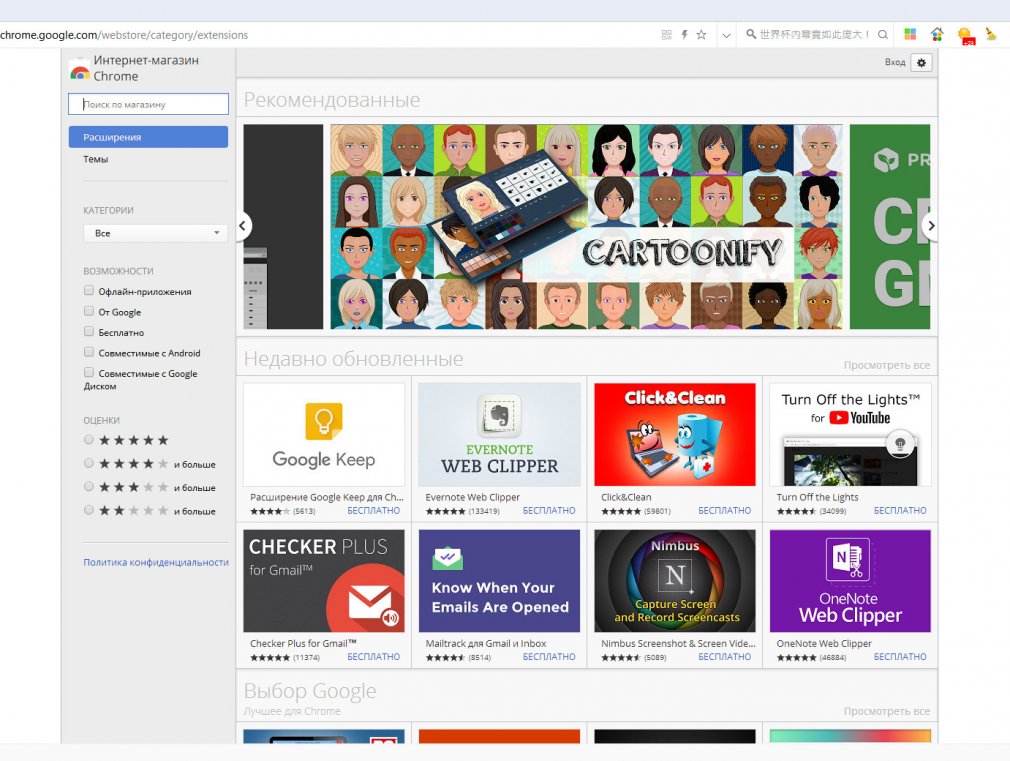The height and width of the screenshot is (761, 1010).
Task: Open the Click&Clean extension tile
Action: pos(674,434)
